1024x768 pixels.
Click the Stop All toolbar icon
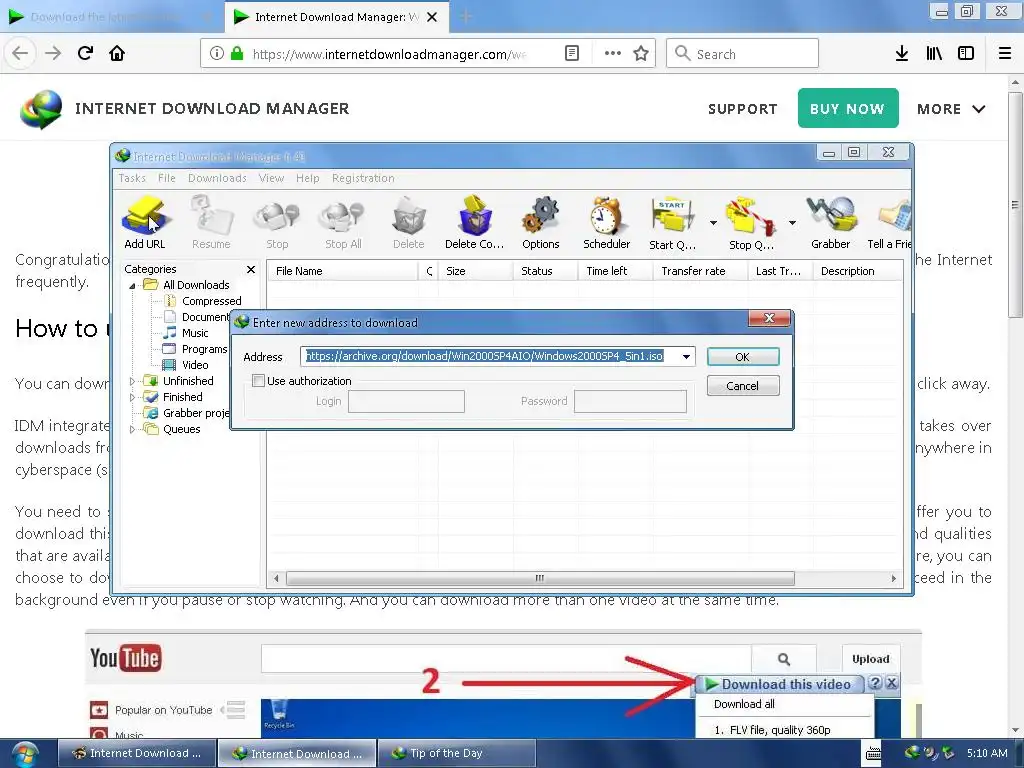click(x=343, y=222)
